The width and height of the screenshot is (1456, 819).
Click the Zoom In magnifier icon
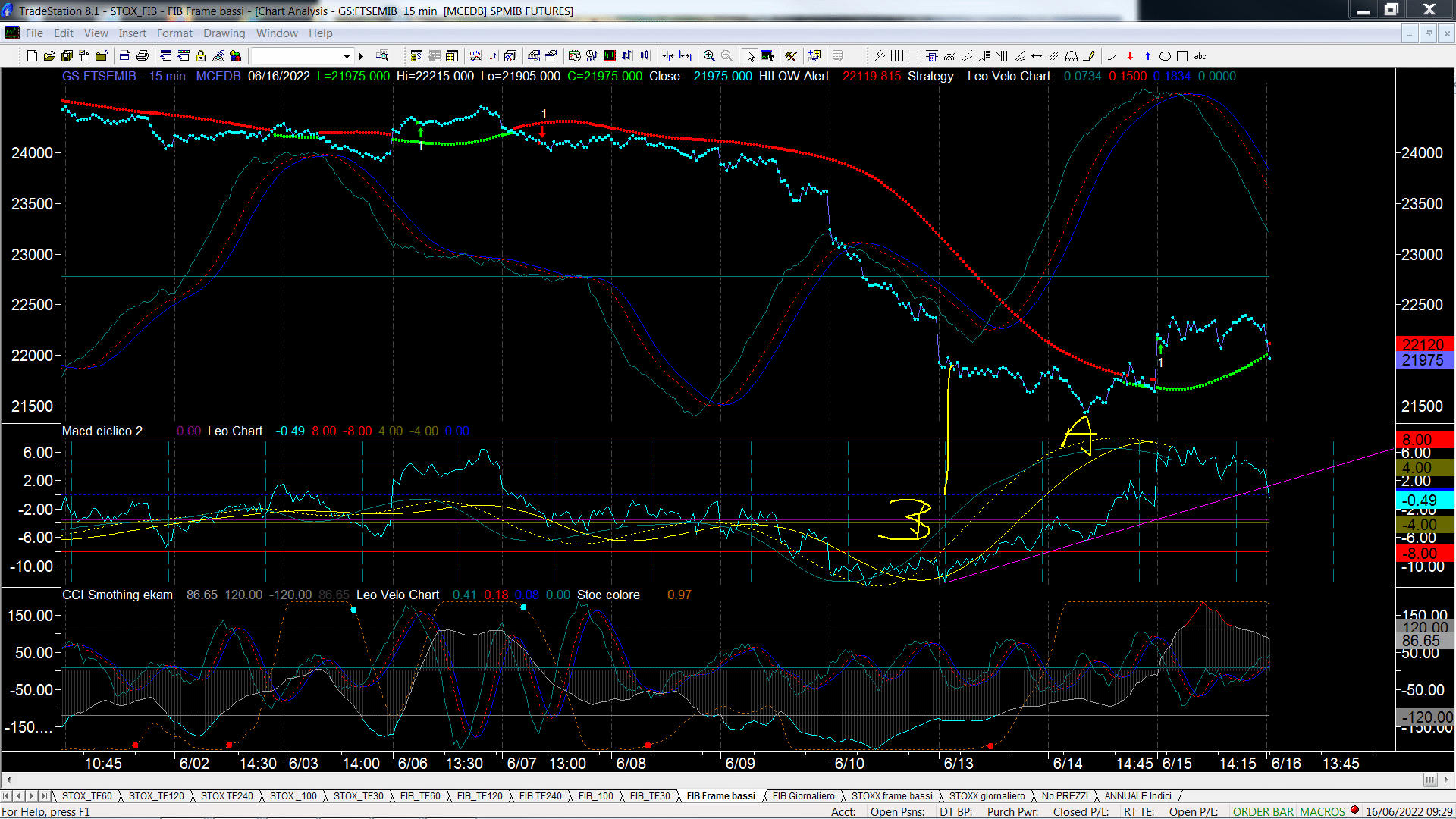709,56
